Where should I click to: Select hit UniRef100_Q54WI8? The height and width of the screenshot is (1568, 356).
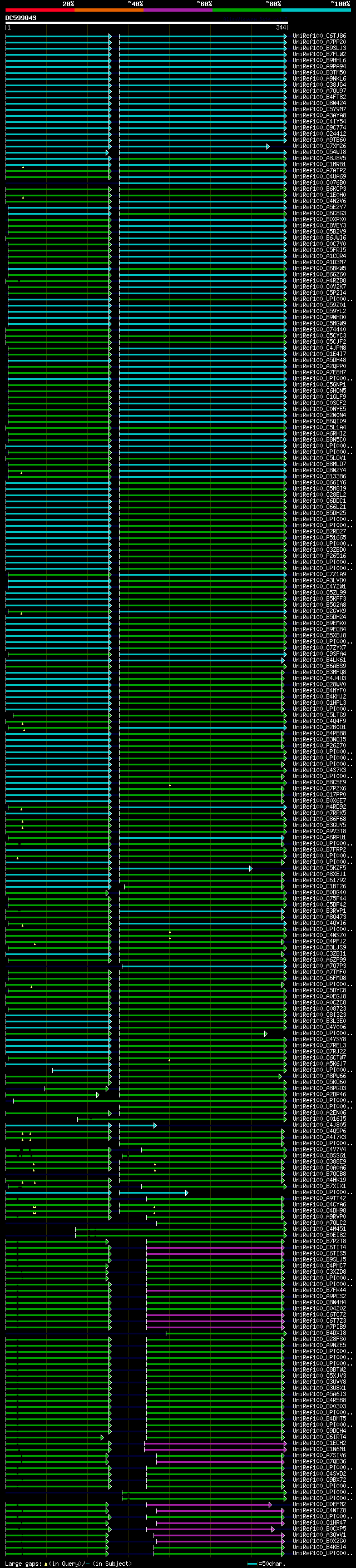[319, 152]
